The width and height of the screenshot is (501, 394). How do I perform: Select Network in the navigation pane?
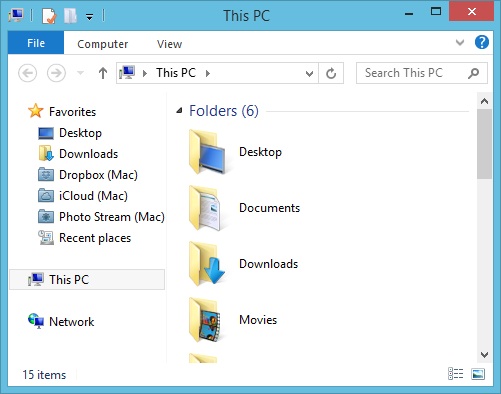[71, 322]
